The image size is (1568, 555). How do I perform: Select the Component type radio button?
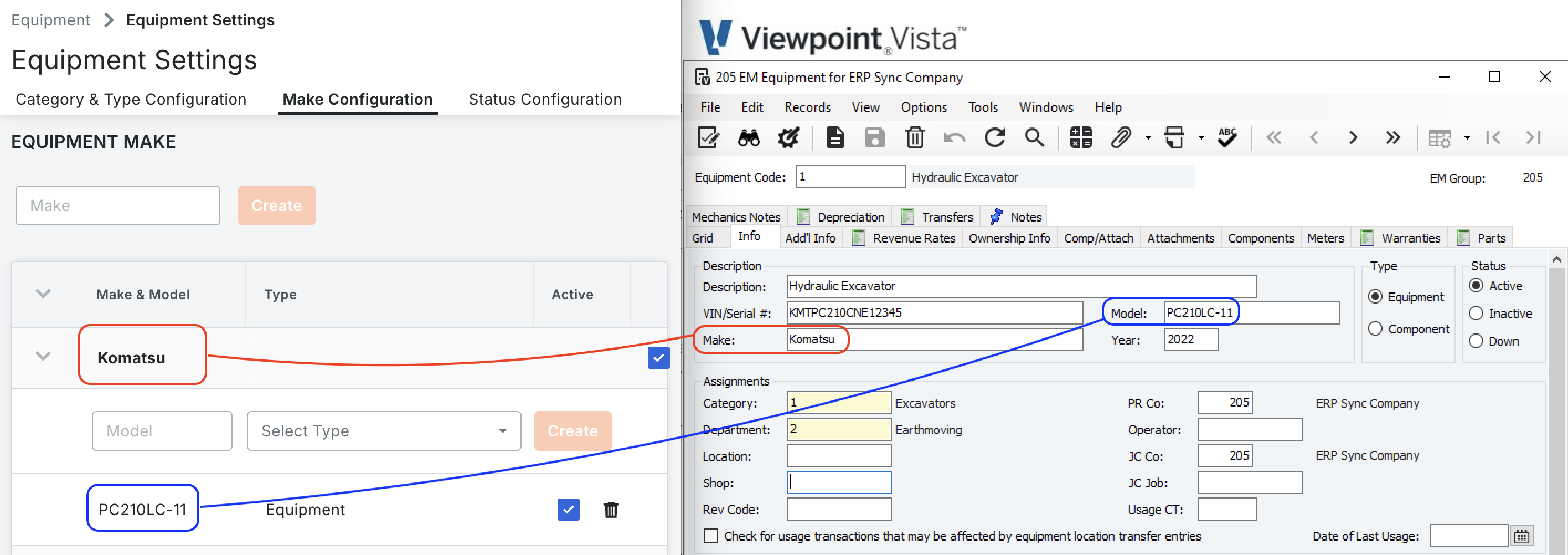(x=1375, y=329)
